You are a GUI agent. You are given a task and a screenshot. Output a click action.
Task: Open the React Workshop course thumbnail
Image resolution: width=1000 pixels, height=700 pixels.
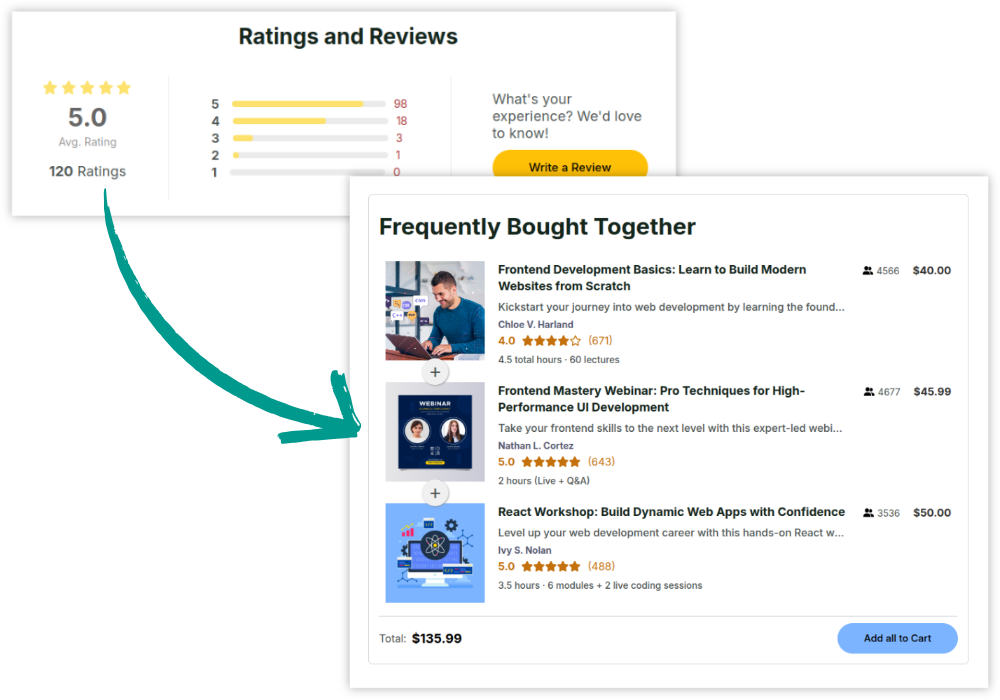tap(435, 552)
